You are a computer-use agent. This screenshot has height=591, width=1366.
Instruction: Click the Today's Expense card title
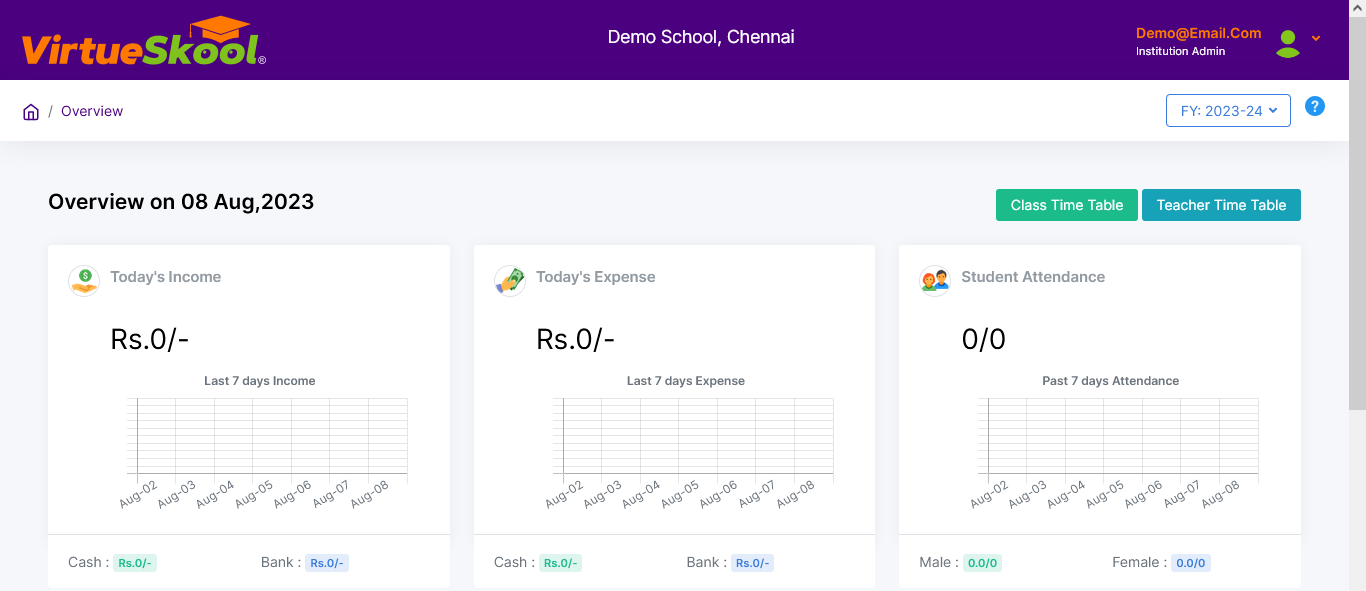(596, 277)
